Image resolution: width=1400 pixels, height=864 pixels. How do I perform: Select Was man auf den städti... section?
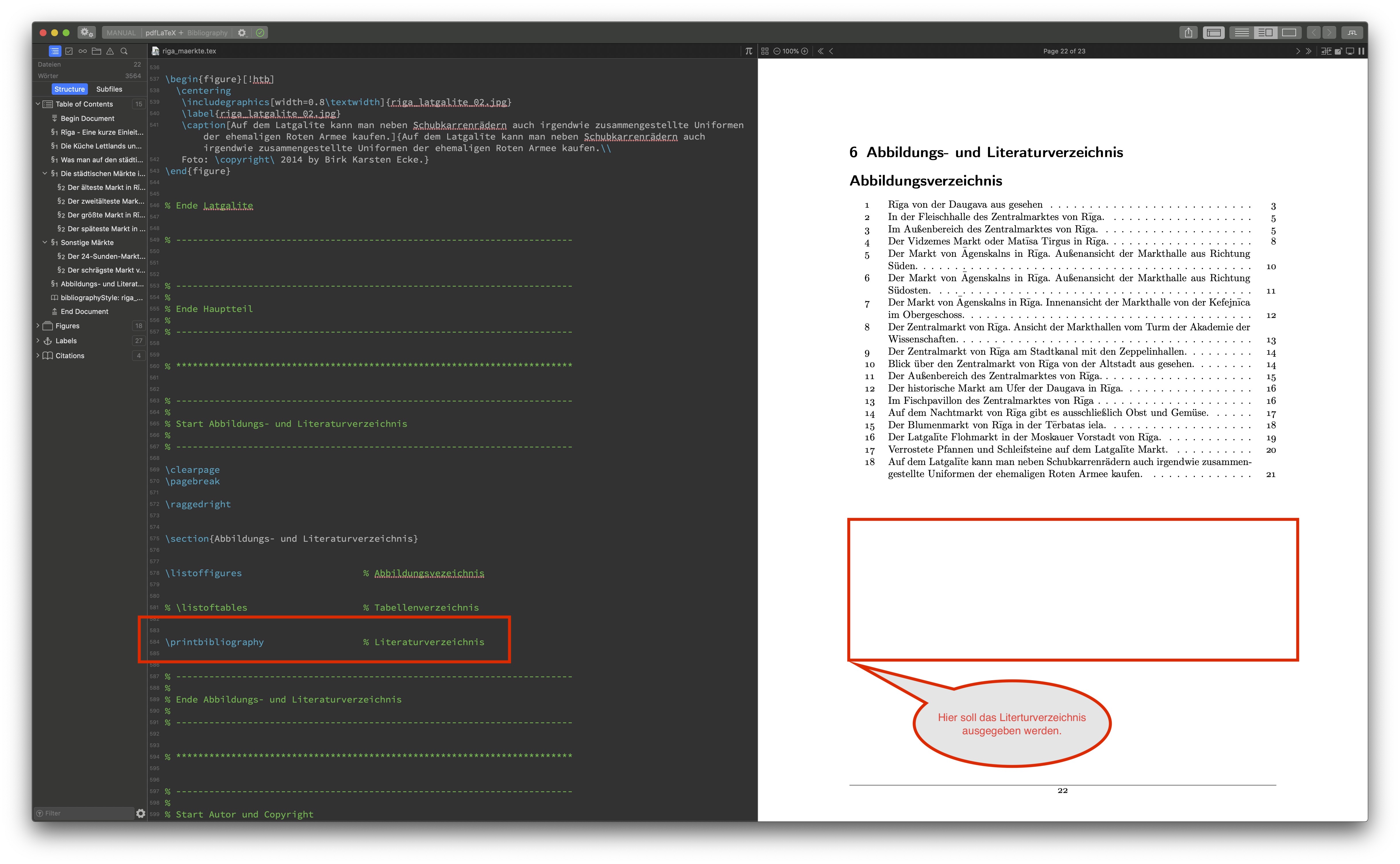point(97,159)
